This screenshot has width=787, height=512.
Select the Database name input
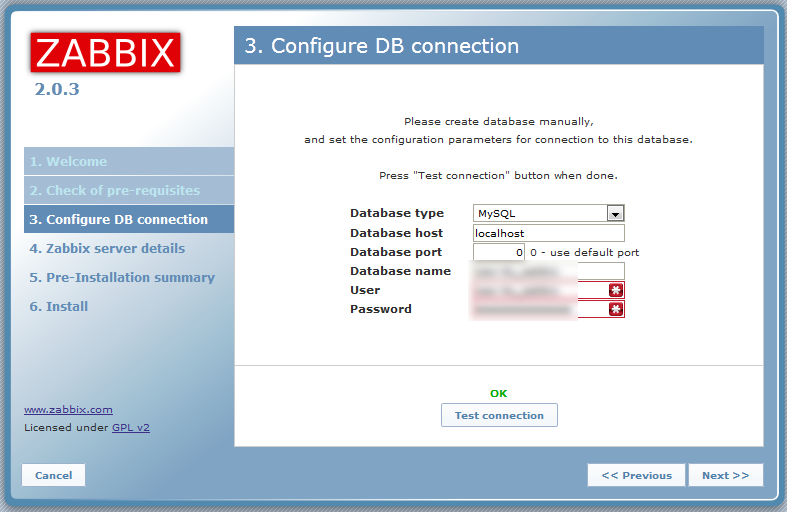(548, 271)
